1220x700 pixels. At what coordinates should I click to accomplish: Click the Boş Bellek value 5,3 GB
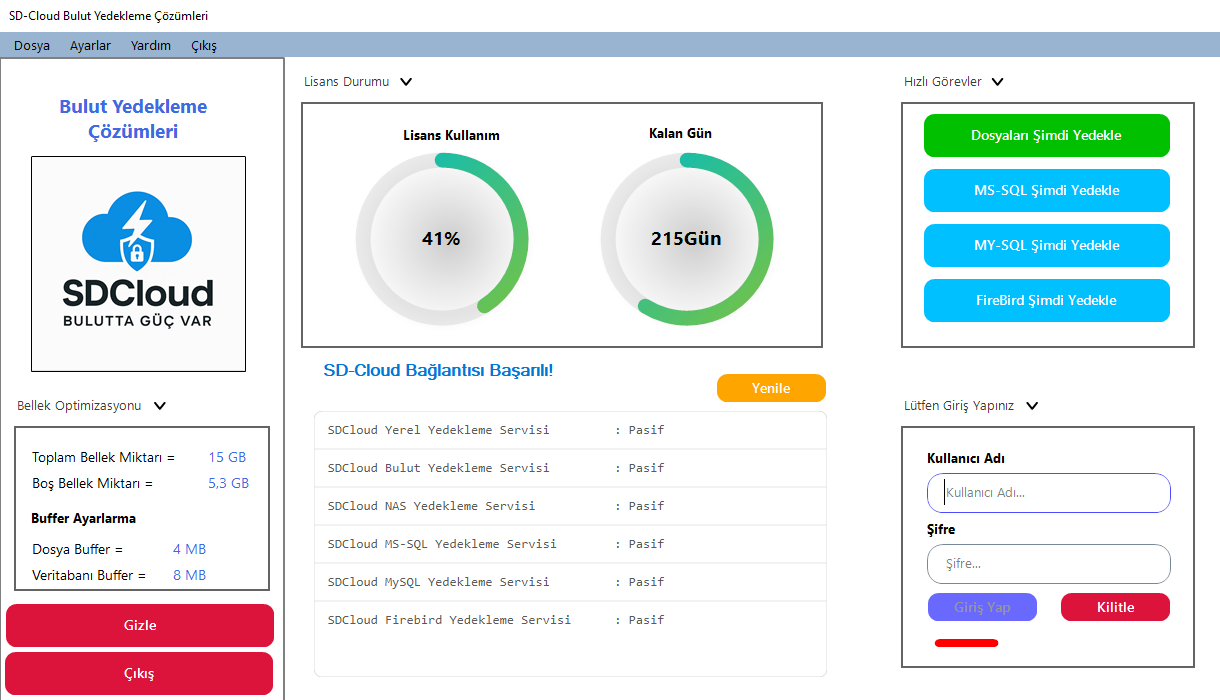coord(228,484)
